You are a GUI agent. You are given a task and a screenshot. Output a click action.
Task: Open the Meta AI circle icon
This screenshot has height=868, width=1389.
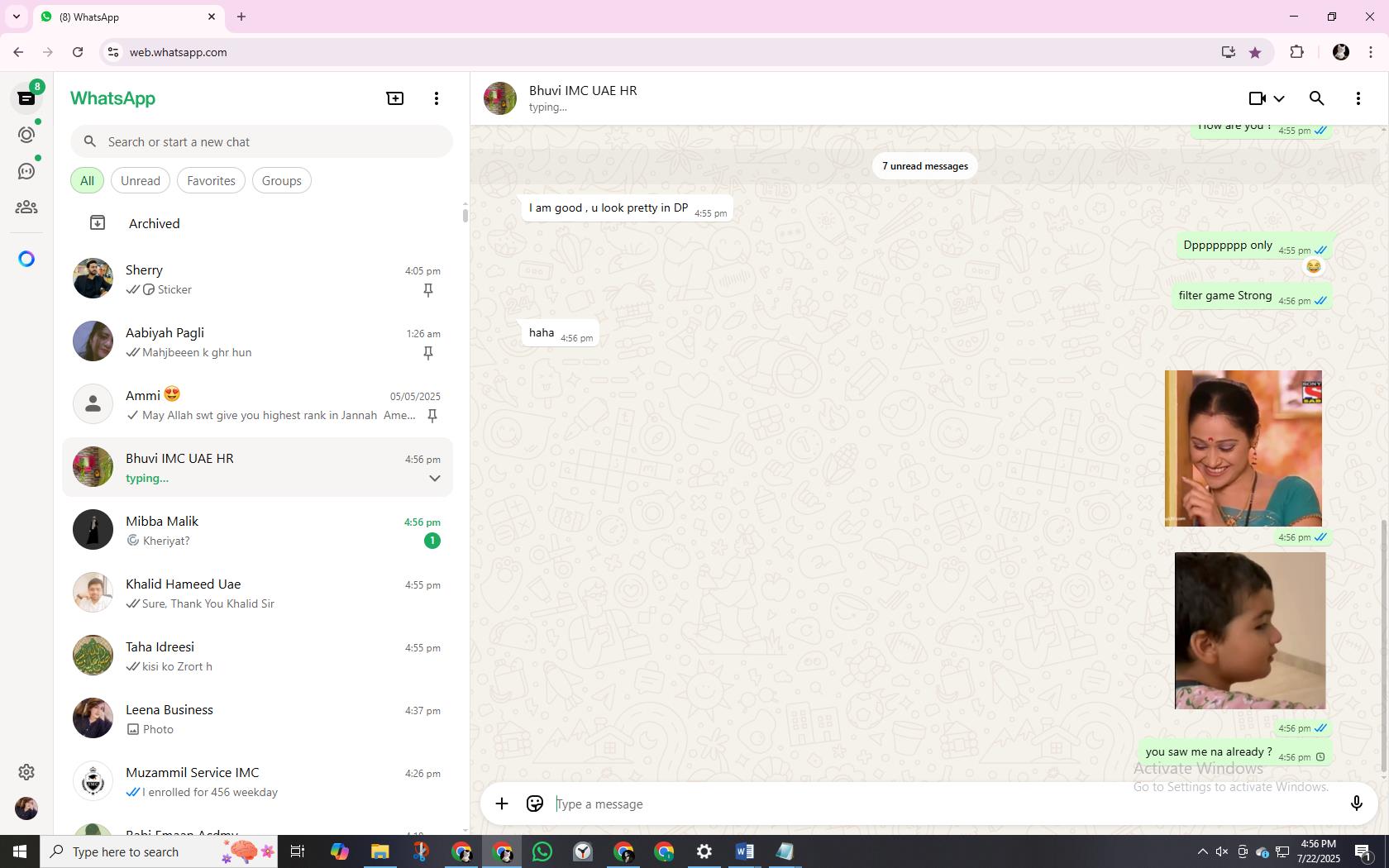26,259
